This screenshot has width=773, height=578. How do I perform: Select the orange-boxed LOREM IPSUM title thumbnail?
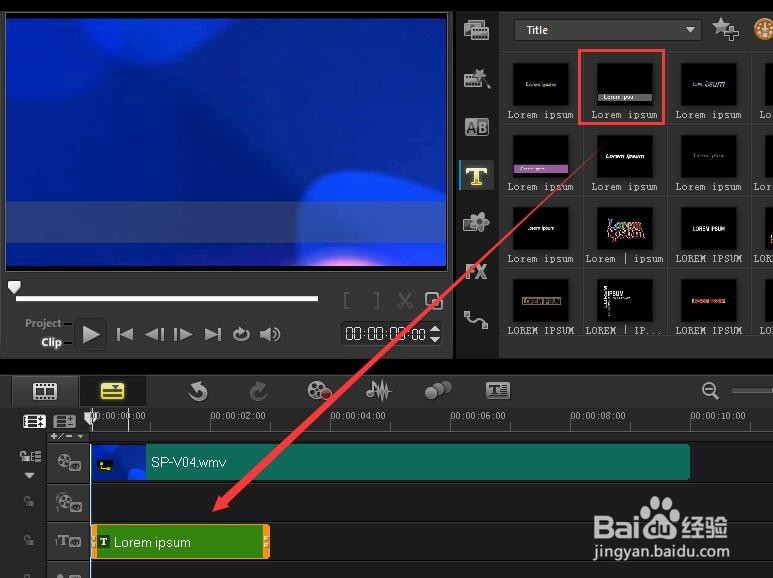tap(540, 300)
